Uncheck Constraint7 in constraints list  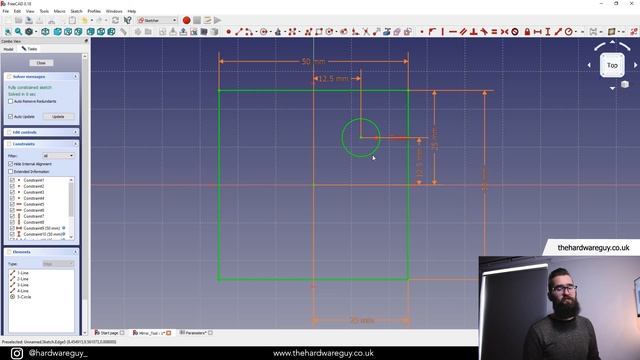(x=12, y=216)
